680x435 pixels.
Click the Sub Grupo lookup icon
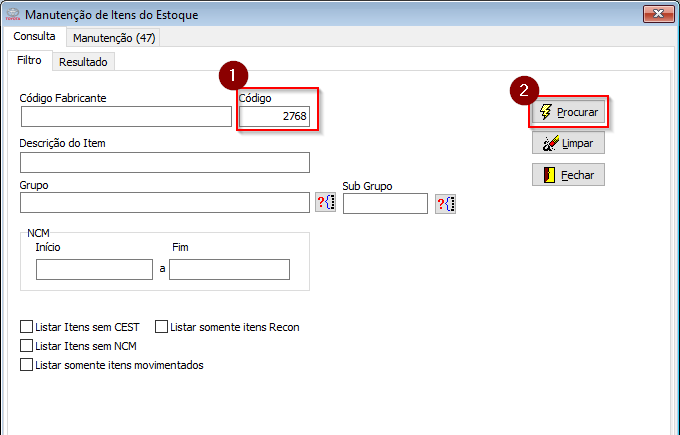[x=445, y=204]
